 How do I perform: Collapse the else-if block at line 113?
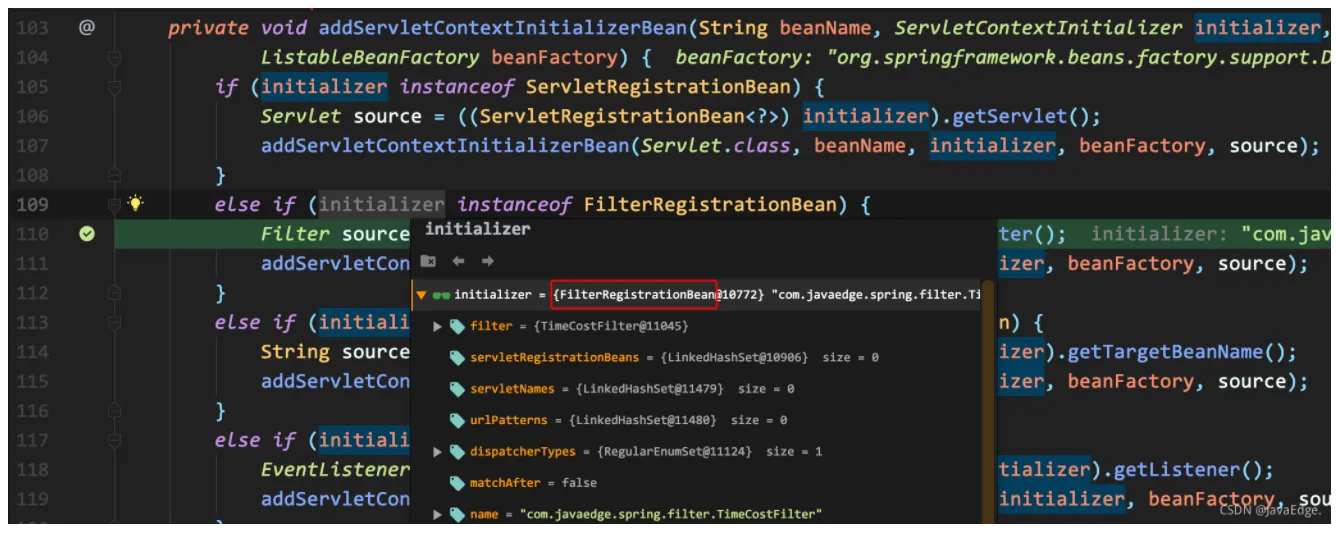pos(114,322)
